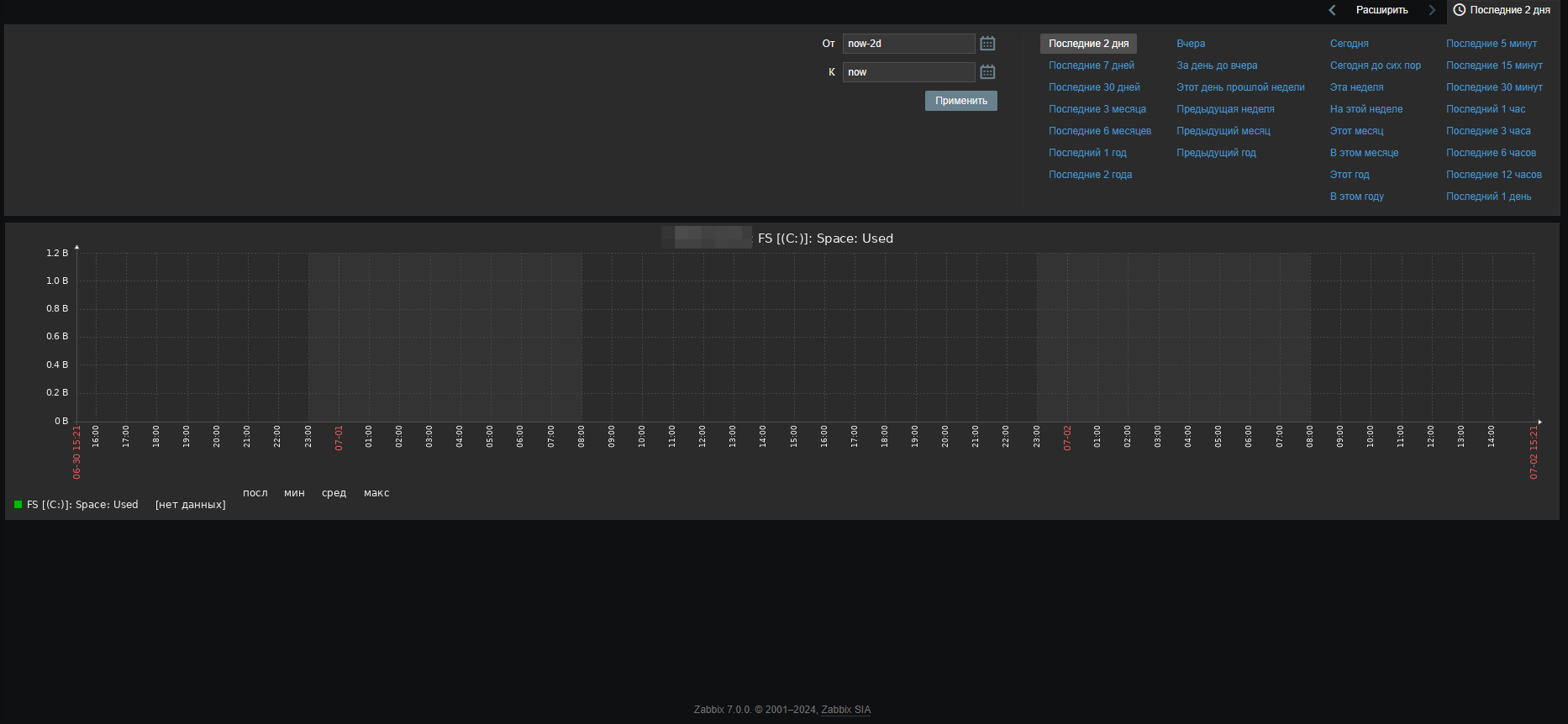The image size is (1568, 724).
Task: Select Последние 7 дней time range
Action: pos(1091,66)
